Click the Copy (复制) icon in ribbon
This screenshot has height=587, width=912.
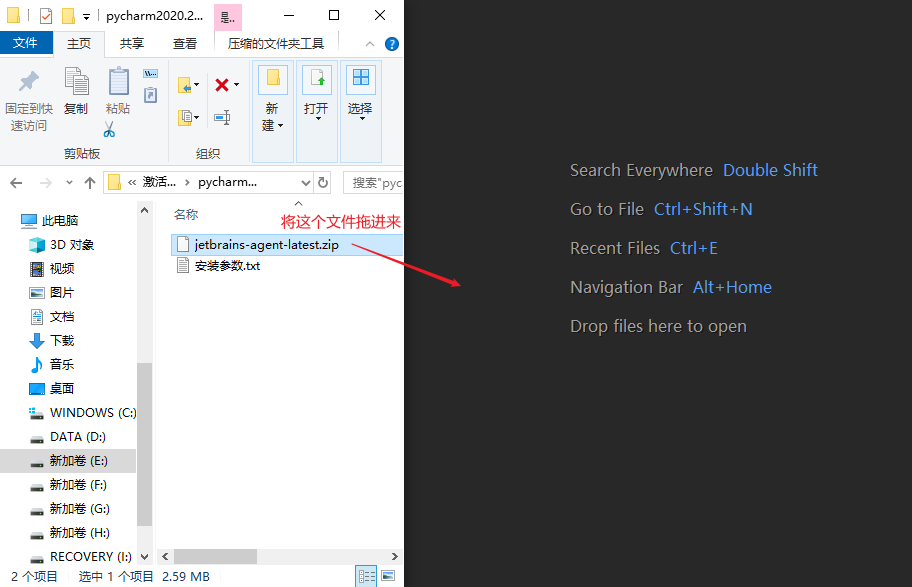coord(76,81)
